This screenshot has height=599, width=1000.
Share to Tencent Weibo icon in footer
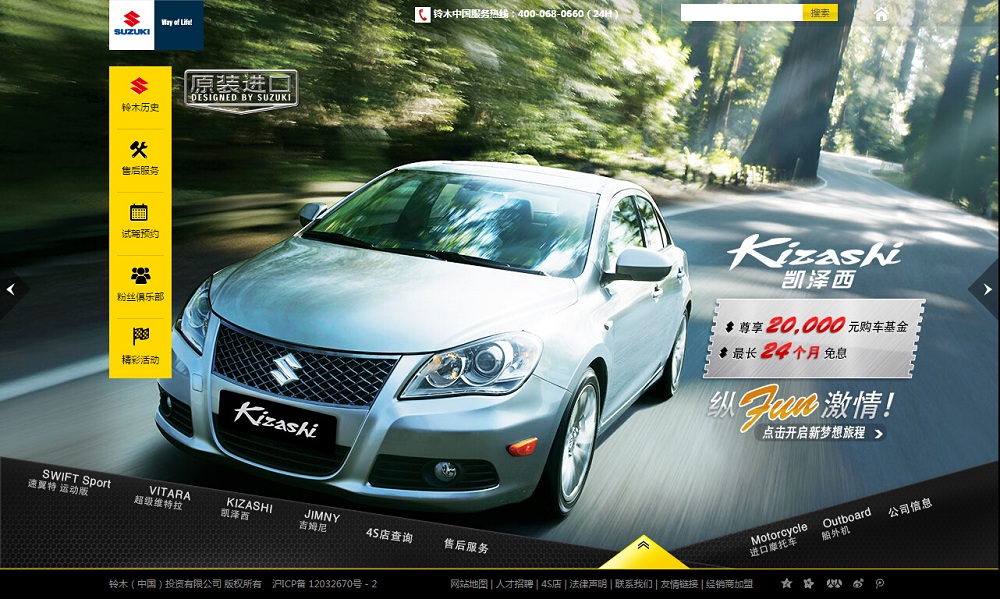tap(880, 583)
